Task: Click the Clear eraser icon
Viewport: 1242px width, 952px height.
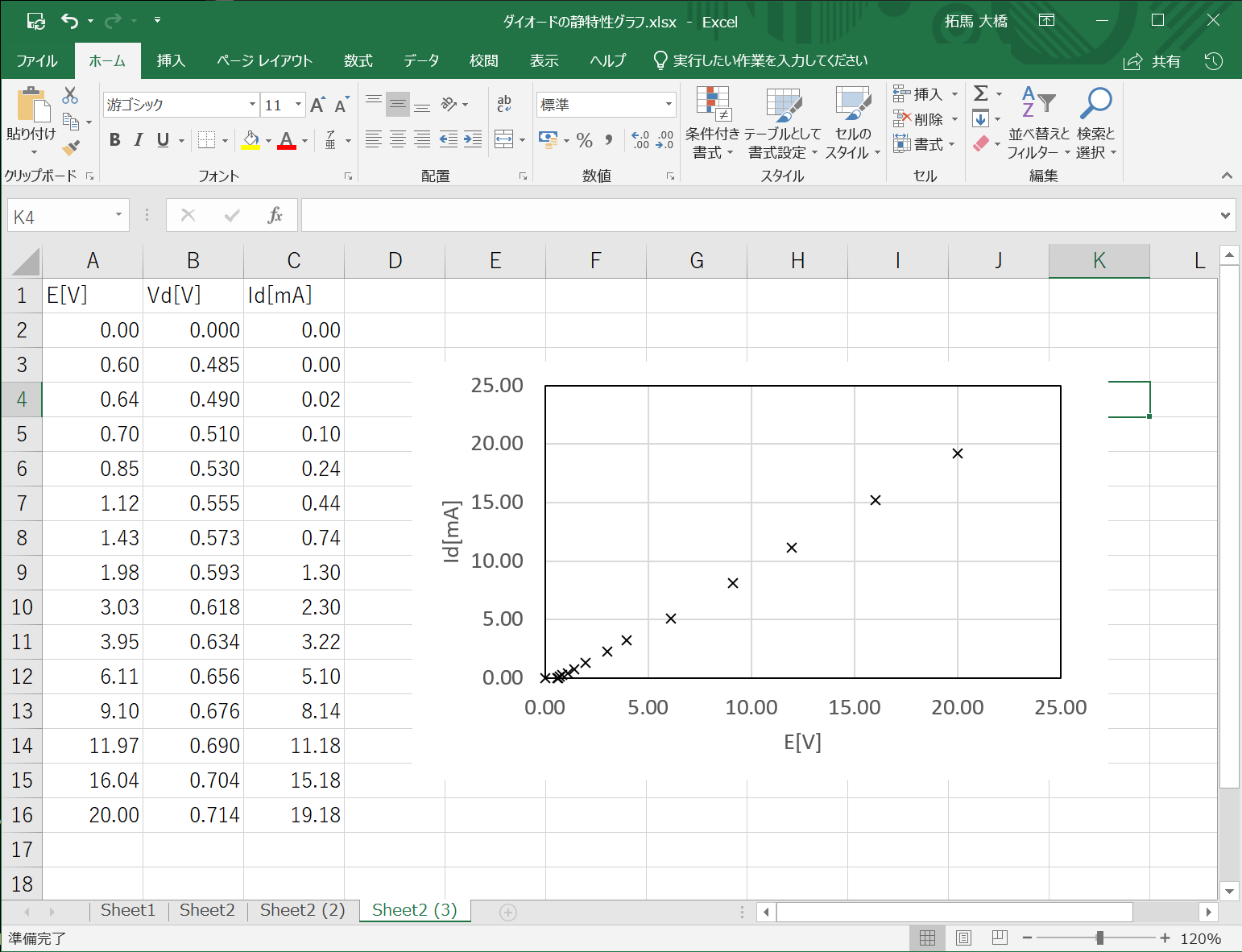Action: 980,144
